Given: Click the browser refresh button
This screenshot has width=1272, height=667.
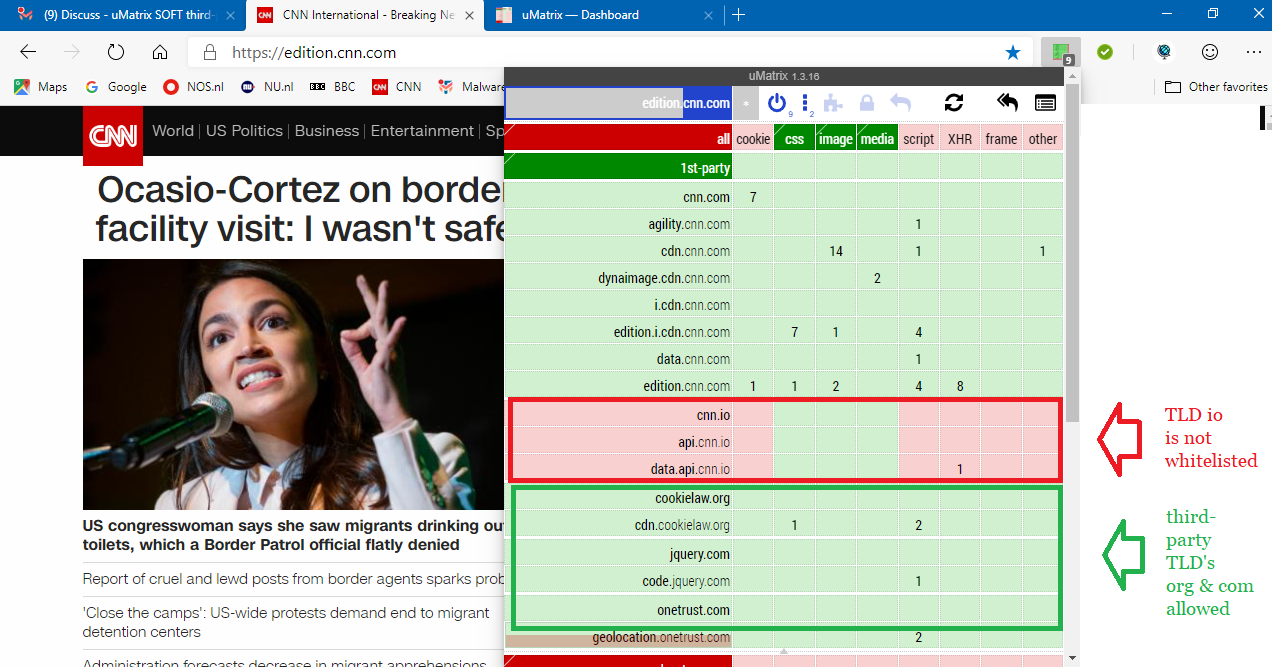Looking at the screenshot, I should [115, 52].
